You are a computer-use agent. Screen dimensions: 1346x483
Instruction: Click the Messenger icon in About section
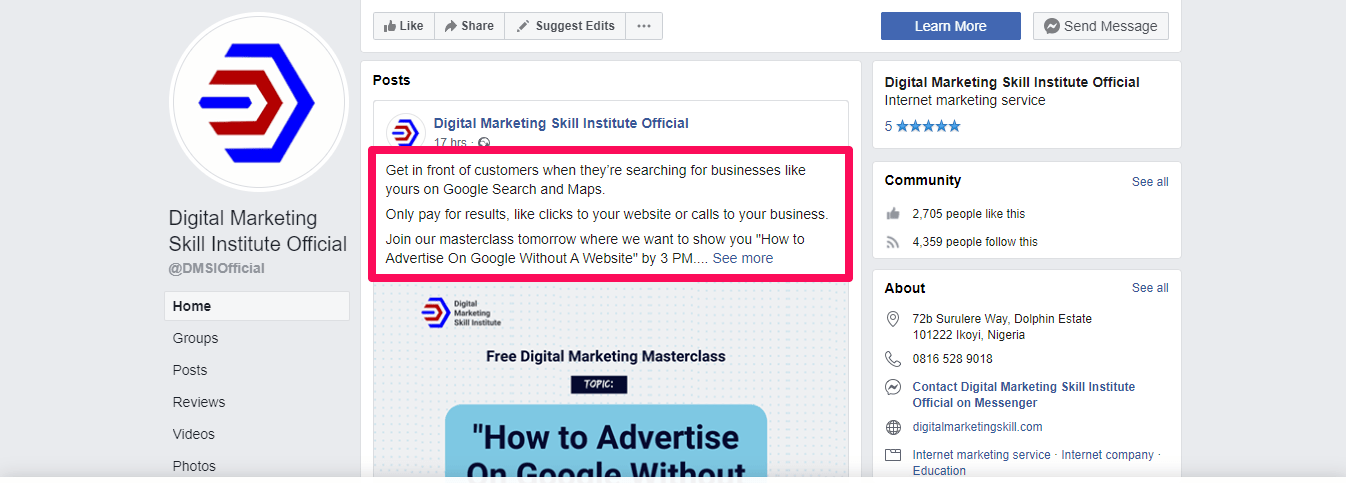tap(893, 387)
